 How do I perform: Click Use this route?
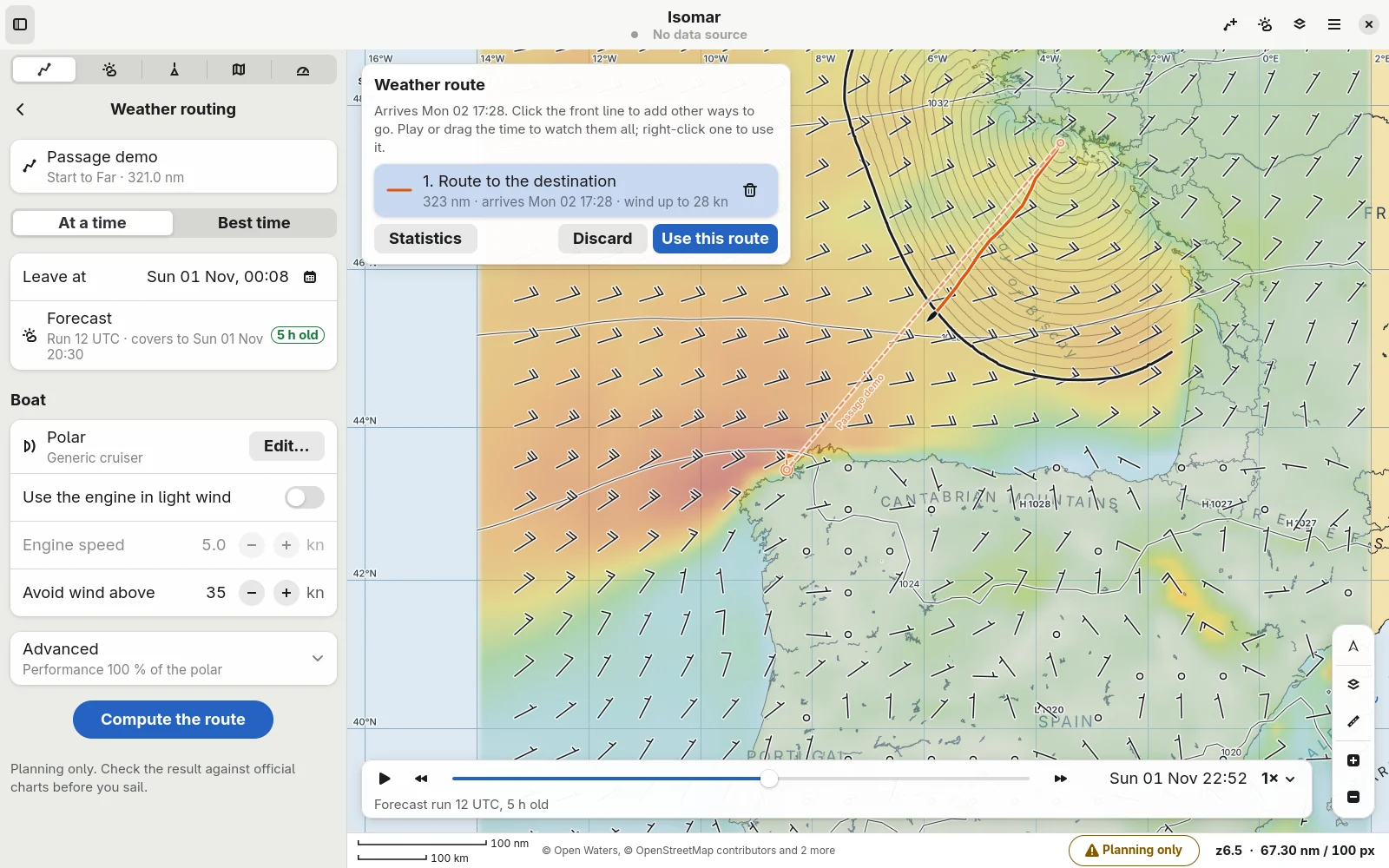pyautogui.click(x=715, y=239)
